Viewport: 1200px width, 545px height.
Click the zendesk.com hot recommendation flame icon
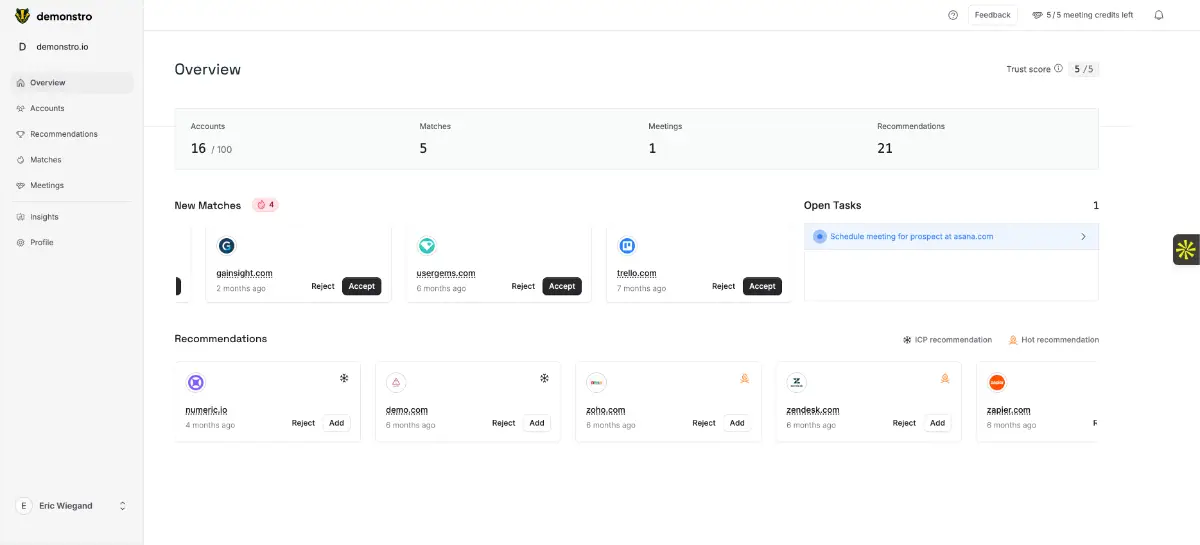pos(945,378)
